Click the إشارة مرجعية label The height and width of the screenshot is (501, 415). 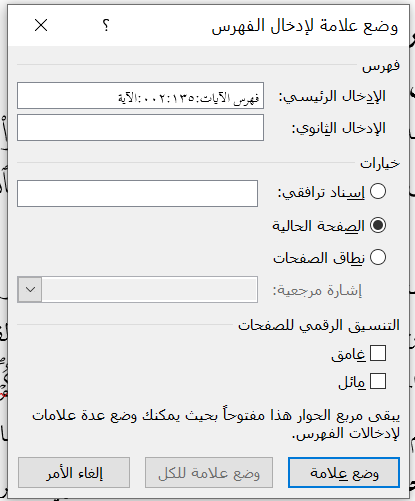click(317, 290)
